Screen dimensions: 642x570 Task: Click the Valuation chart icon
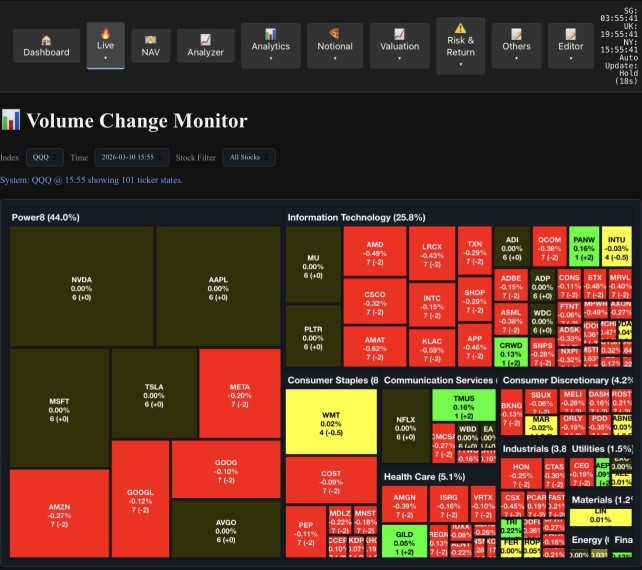399,34
